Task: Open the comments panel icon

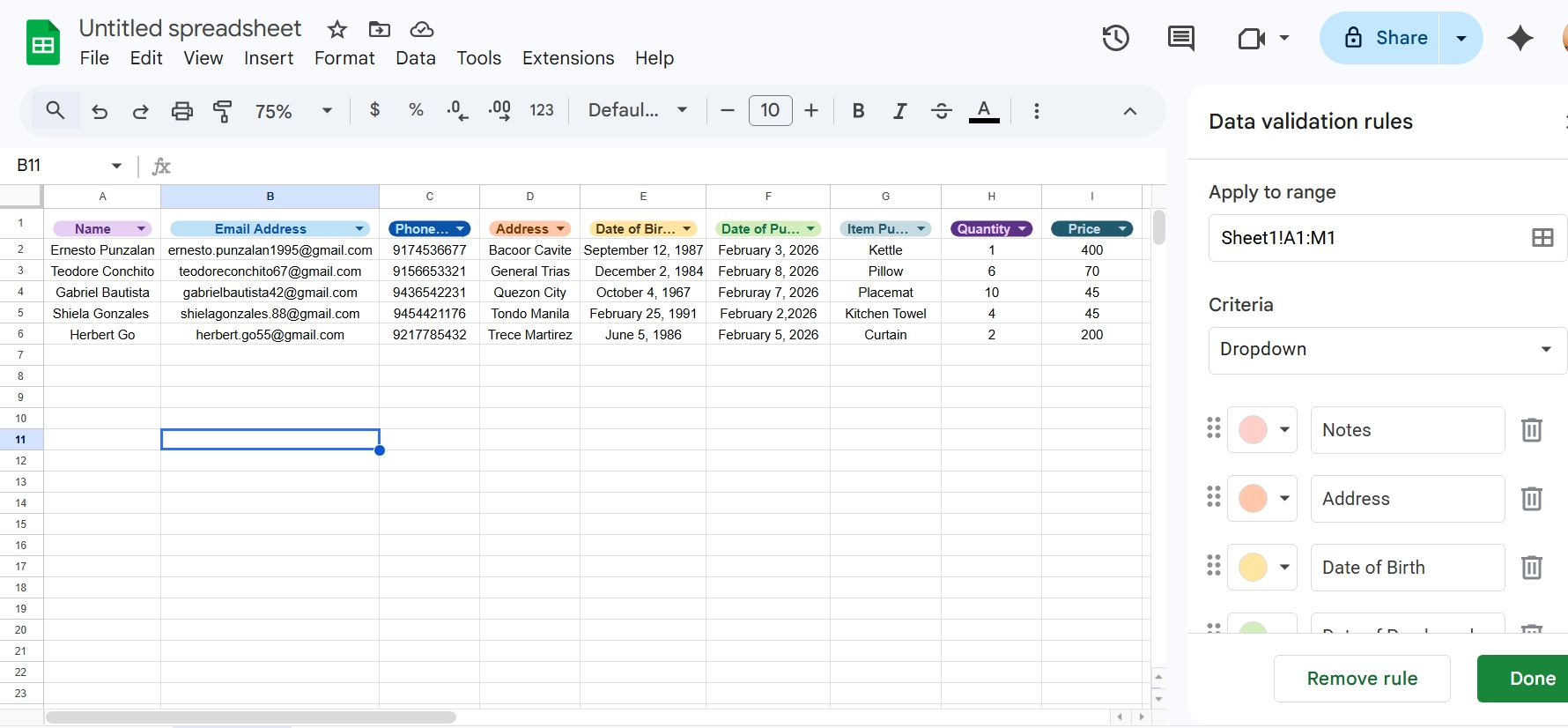Action: (x=1180, y=38)
